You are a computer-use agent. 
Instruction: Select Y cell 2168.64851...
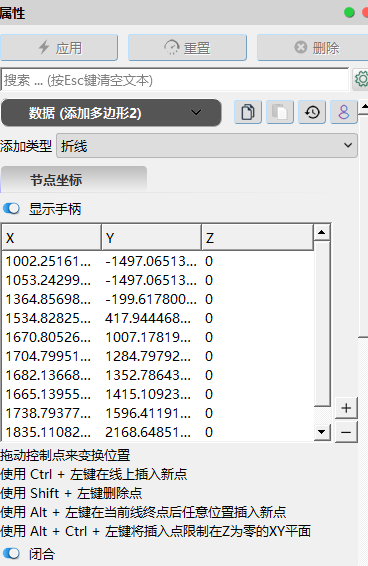pyautogui.click(x=151, y=432)
